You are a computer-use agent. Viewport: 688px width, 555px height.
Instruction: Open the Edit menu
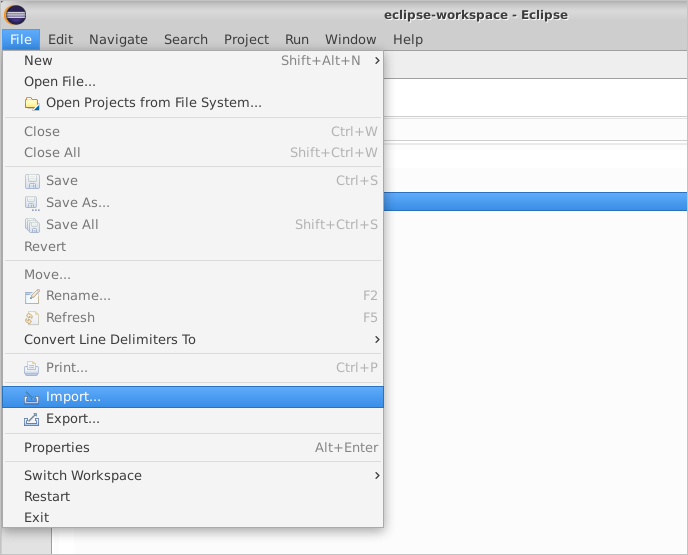pos(61,39)
